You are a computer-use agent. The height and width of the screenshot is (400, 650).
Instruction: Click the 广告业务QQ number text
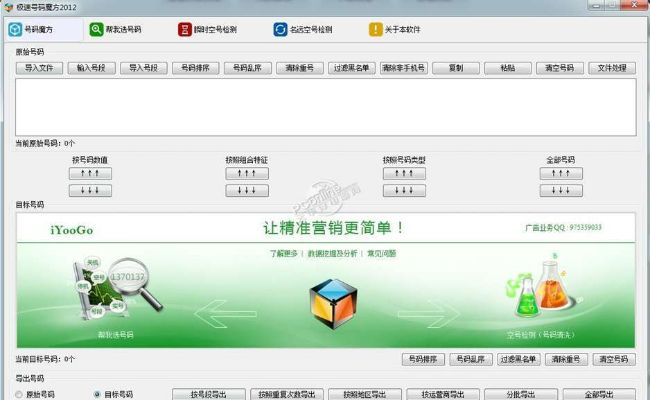(563, 228)
